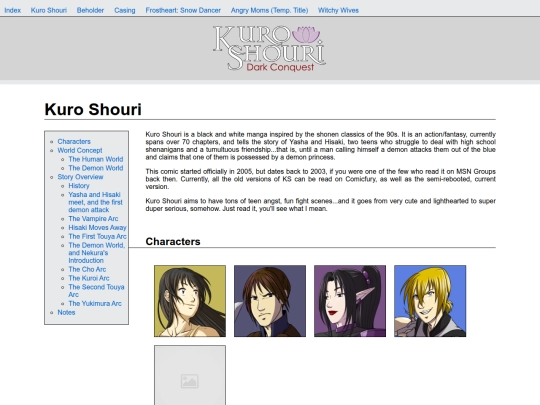Open Demon World and Nekura's Introduction link
This screenshot has width=540, height=405.
[x=97, y=253]
